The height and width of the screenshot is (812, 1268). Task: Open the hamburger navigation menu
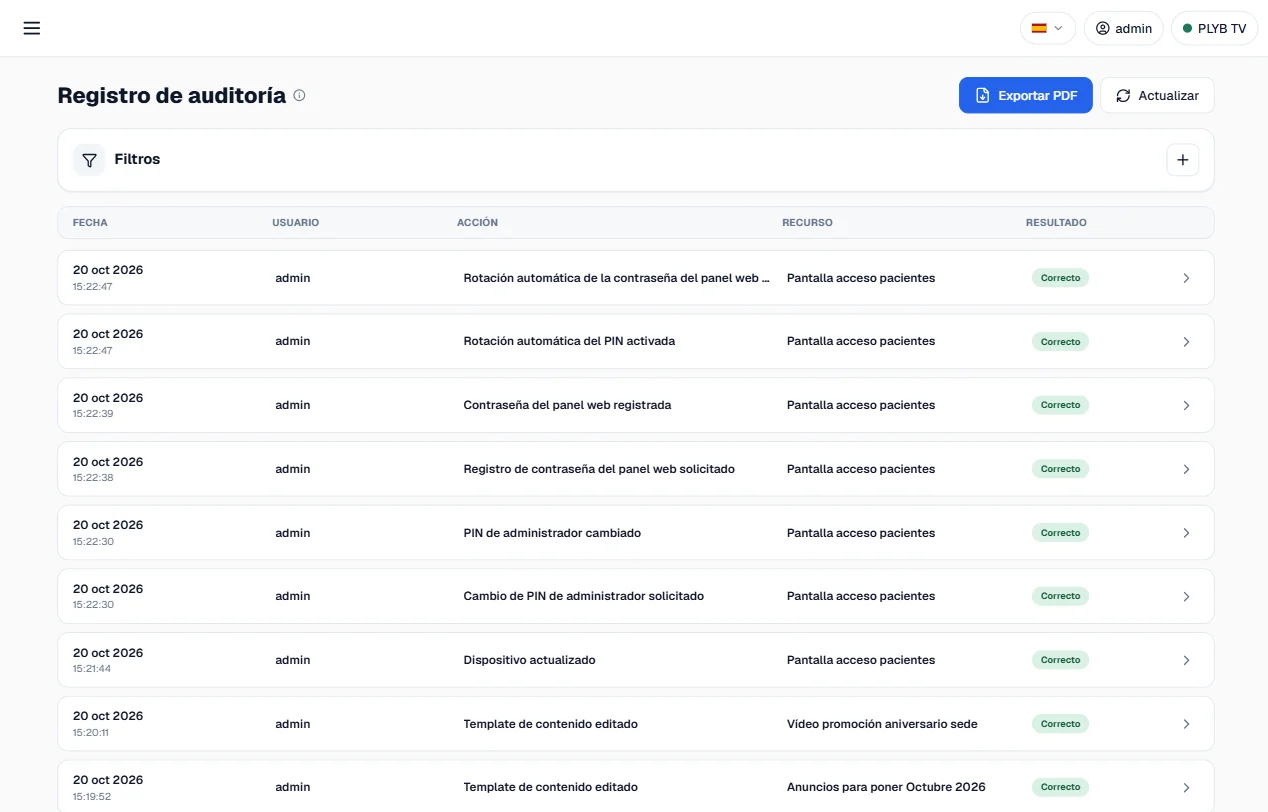pos(32,28)
